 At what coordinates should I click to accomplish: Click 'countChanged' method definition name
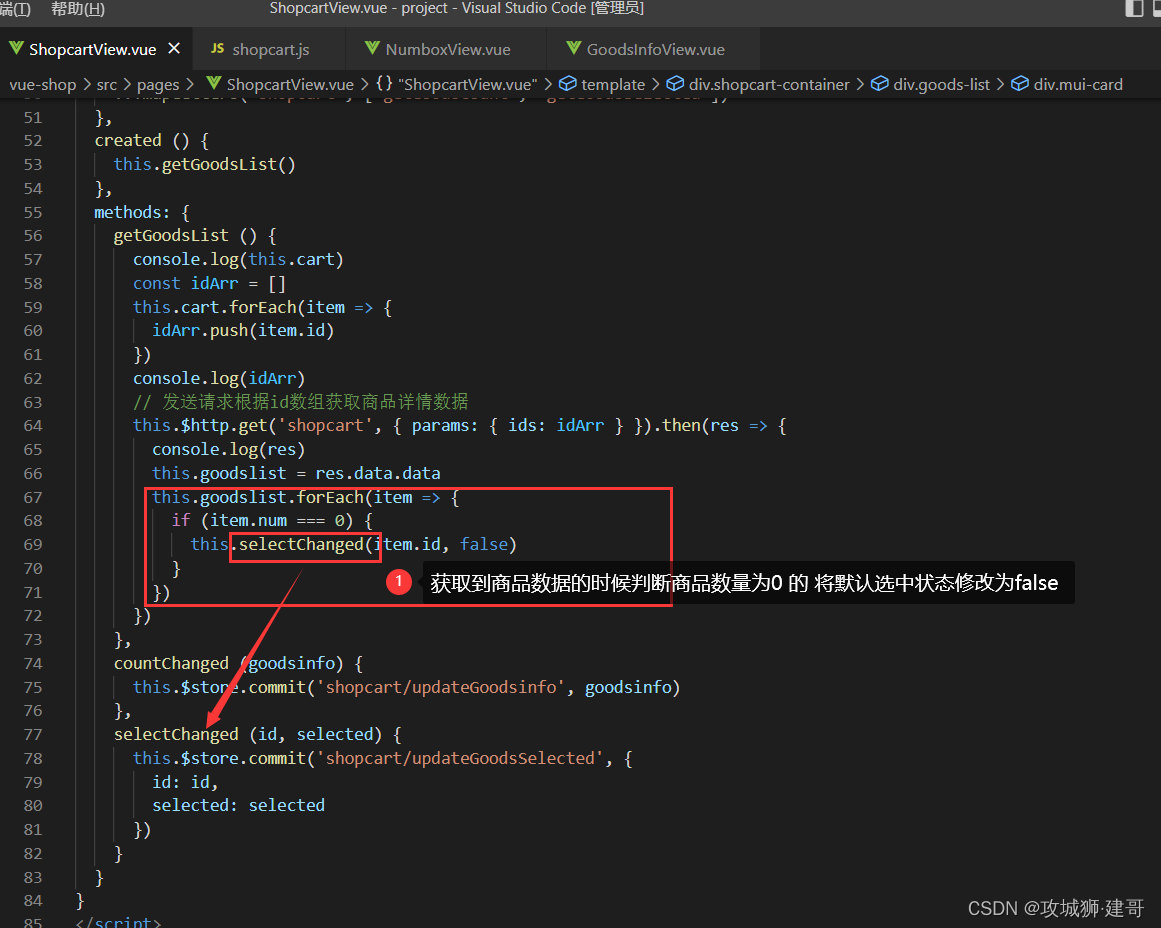tap(171, 664)
